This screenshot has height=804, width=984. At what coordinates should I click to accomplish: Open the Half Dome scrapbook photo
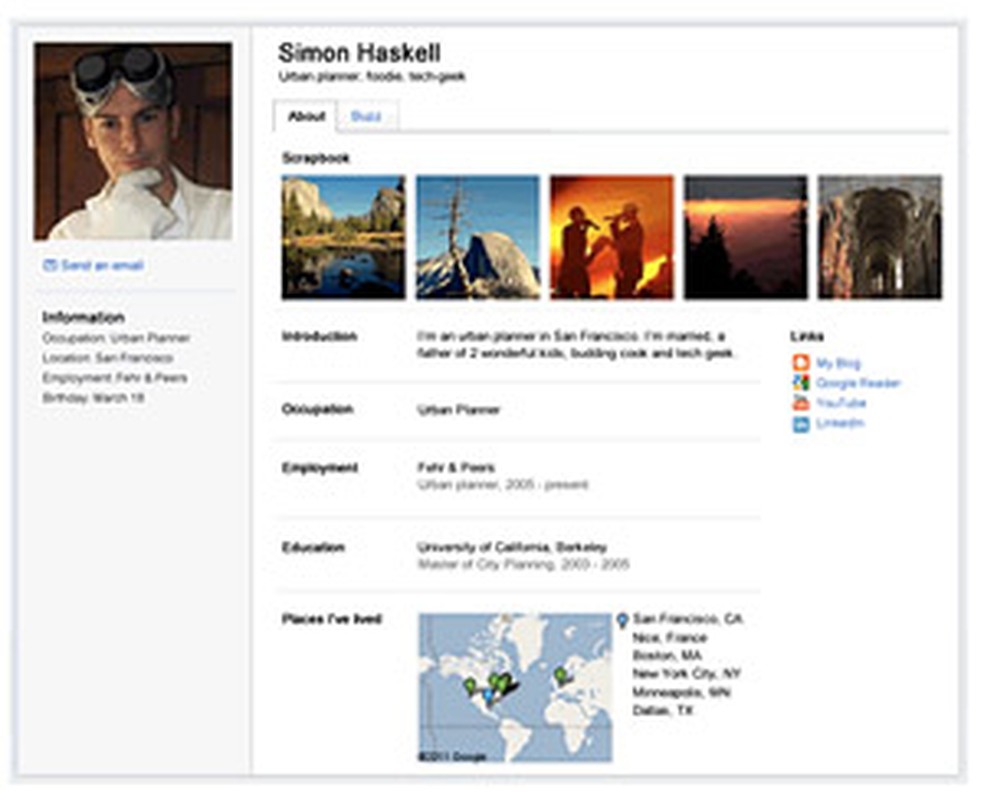(476, 237)
